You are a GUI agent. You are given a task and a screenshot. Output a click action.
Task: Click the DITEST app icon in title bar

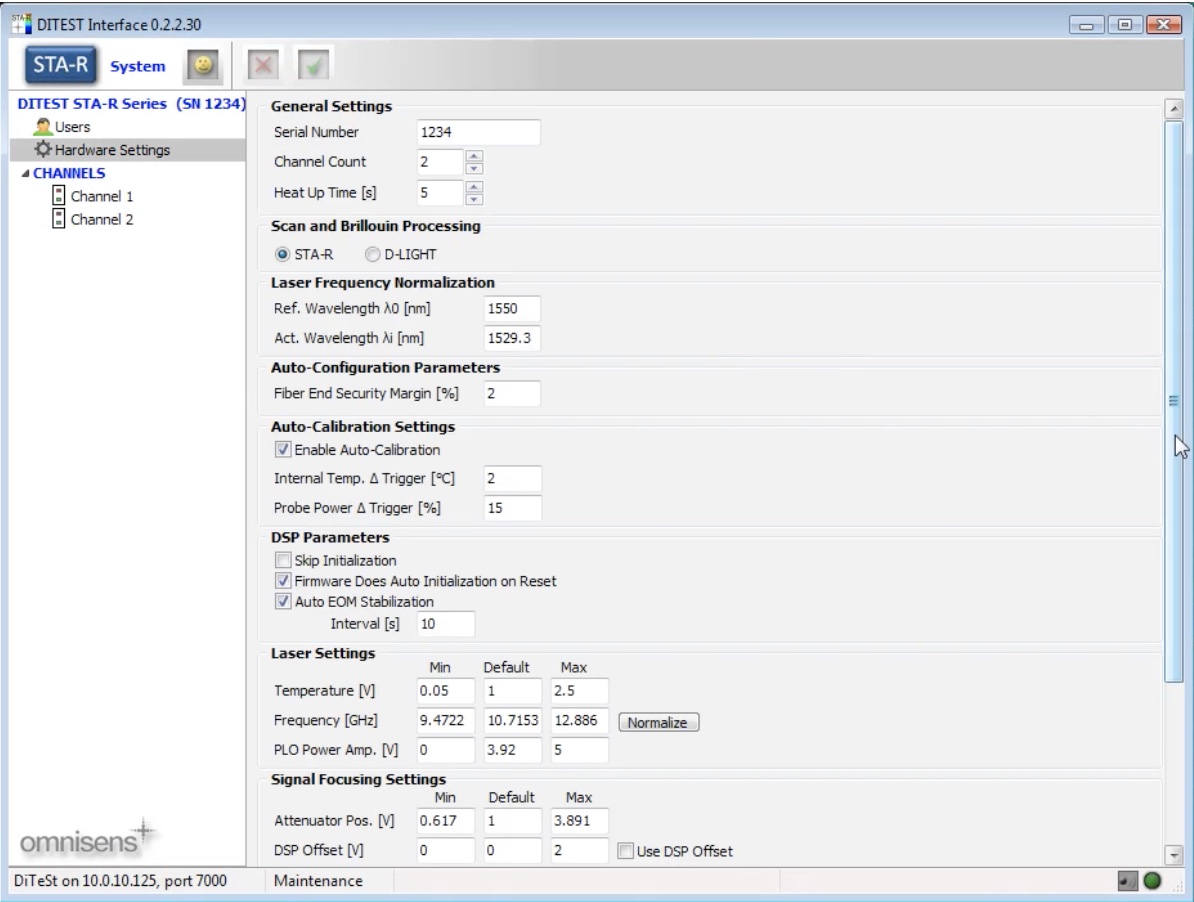[x=21, y=24]
